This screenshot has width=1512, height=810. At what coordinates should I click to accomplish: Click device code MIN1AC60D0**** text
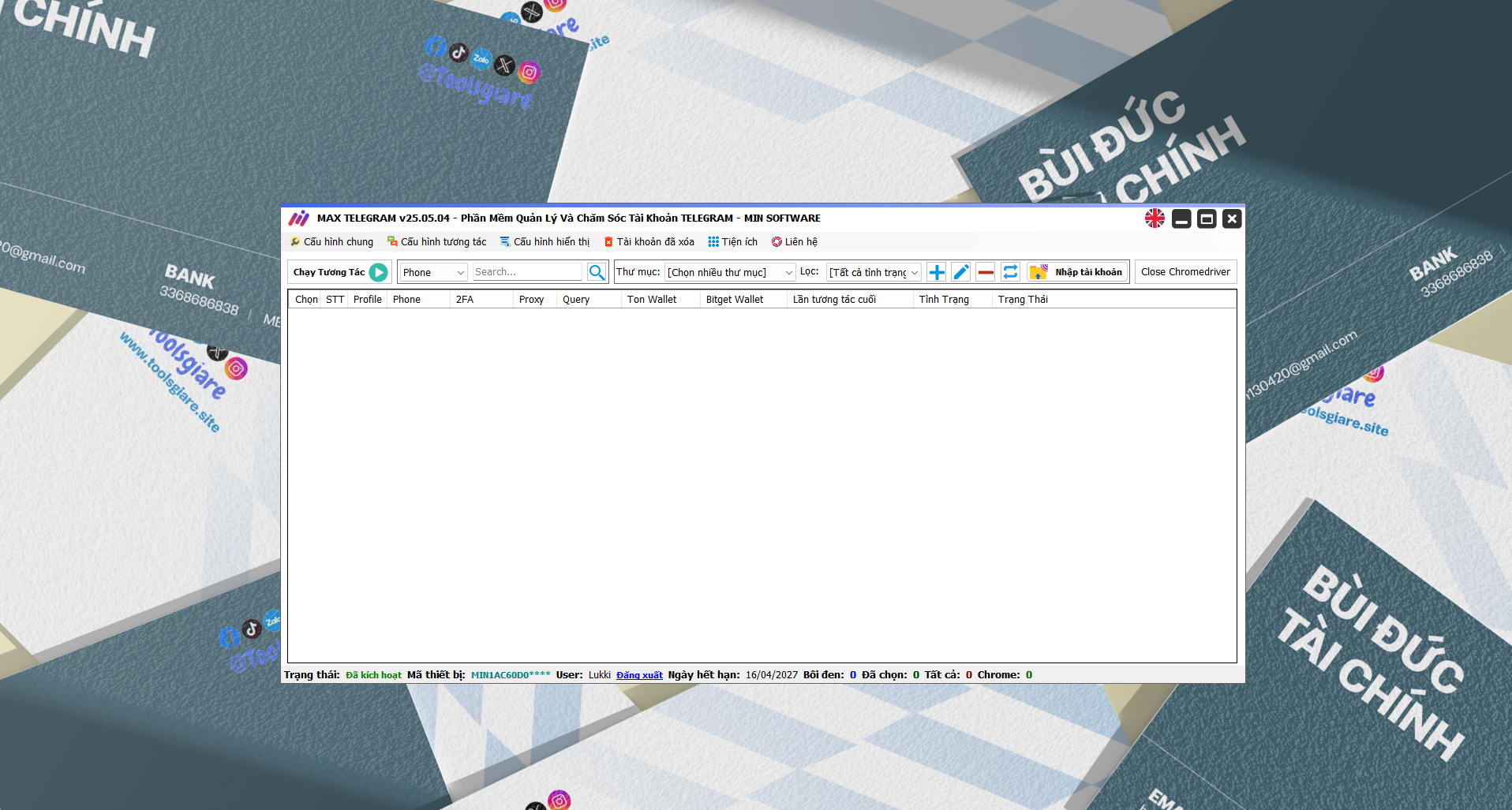511,675
